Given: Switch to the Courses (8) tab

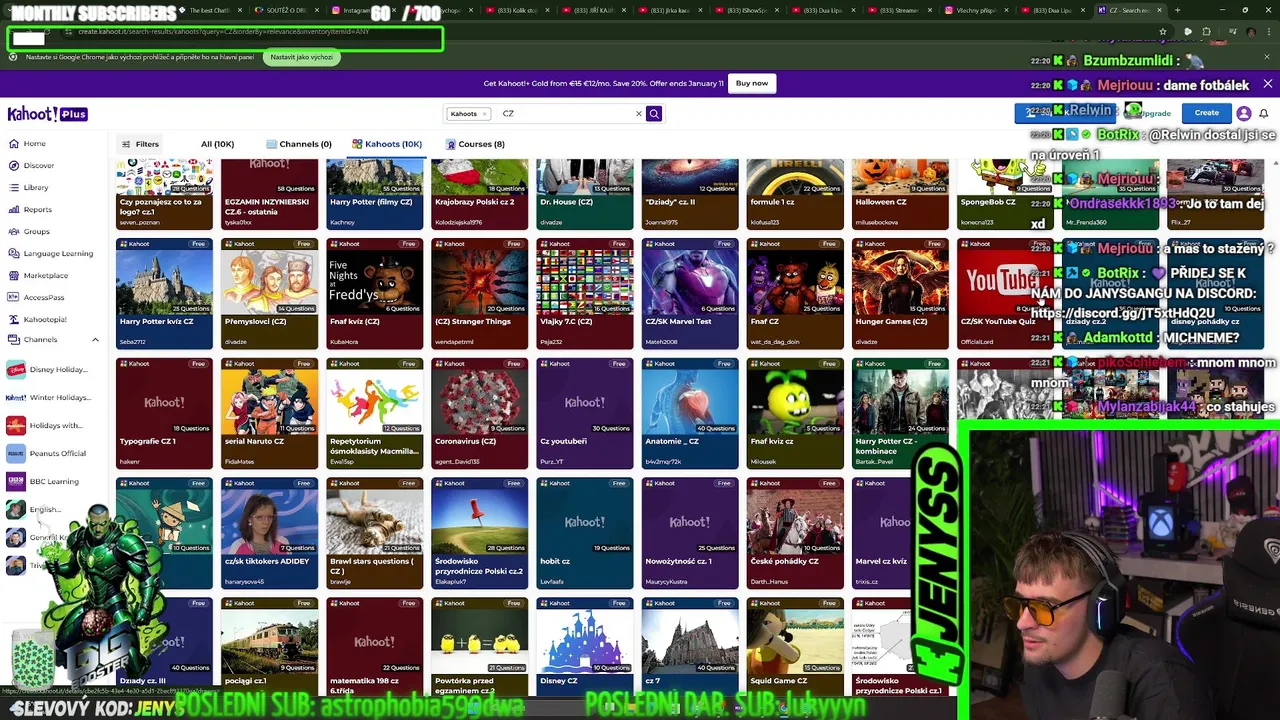Looking at the screenshot, I should click(475, 144).
